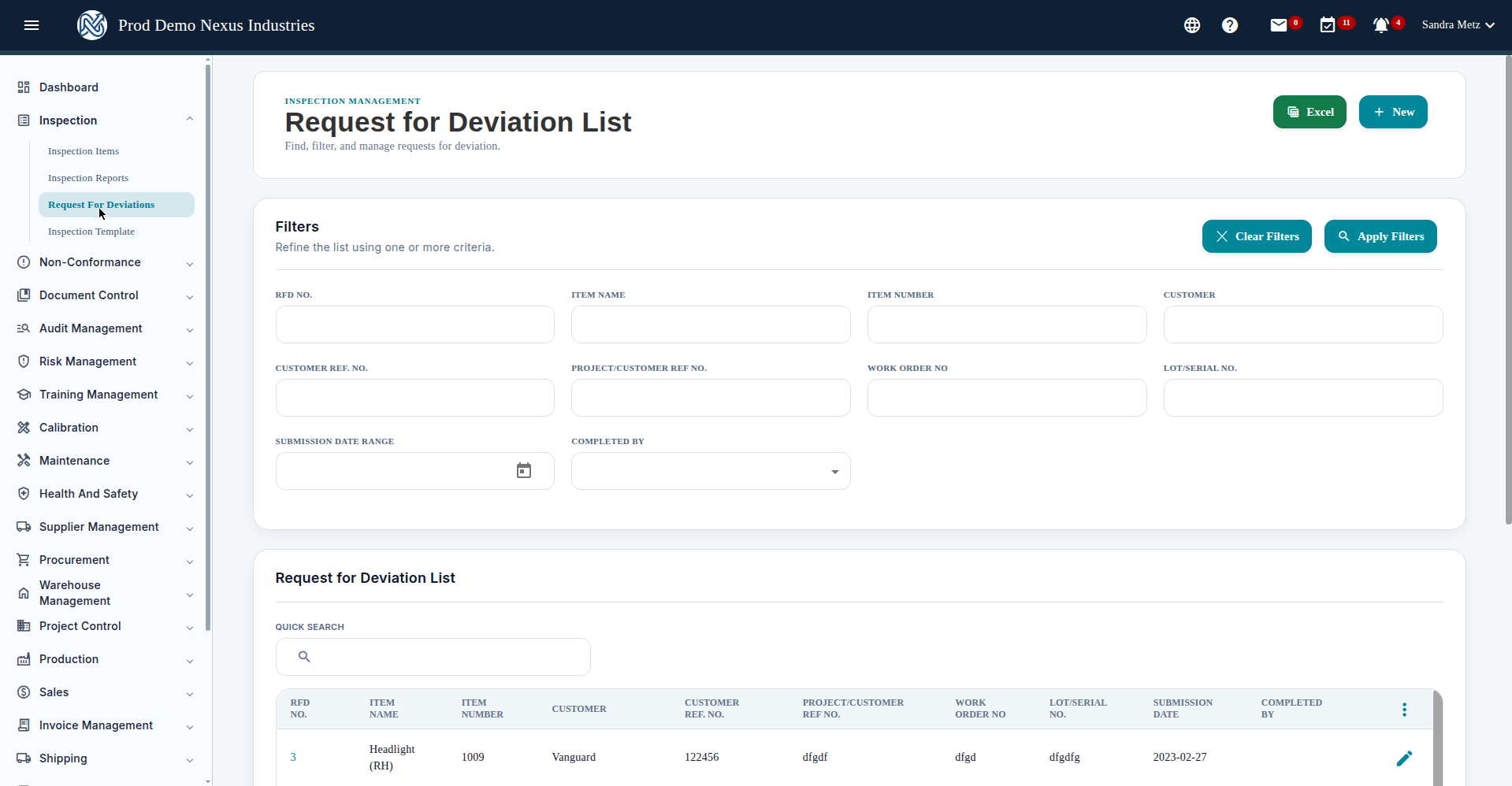Expand the Audit Management menu
Screen dimensions: 1512x786
(190, 330)
